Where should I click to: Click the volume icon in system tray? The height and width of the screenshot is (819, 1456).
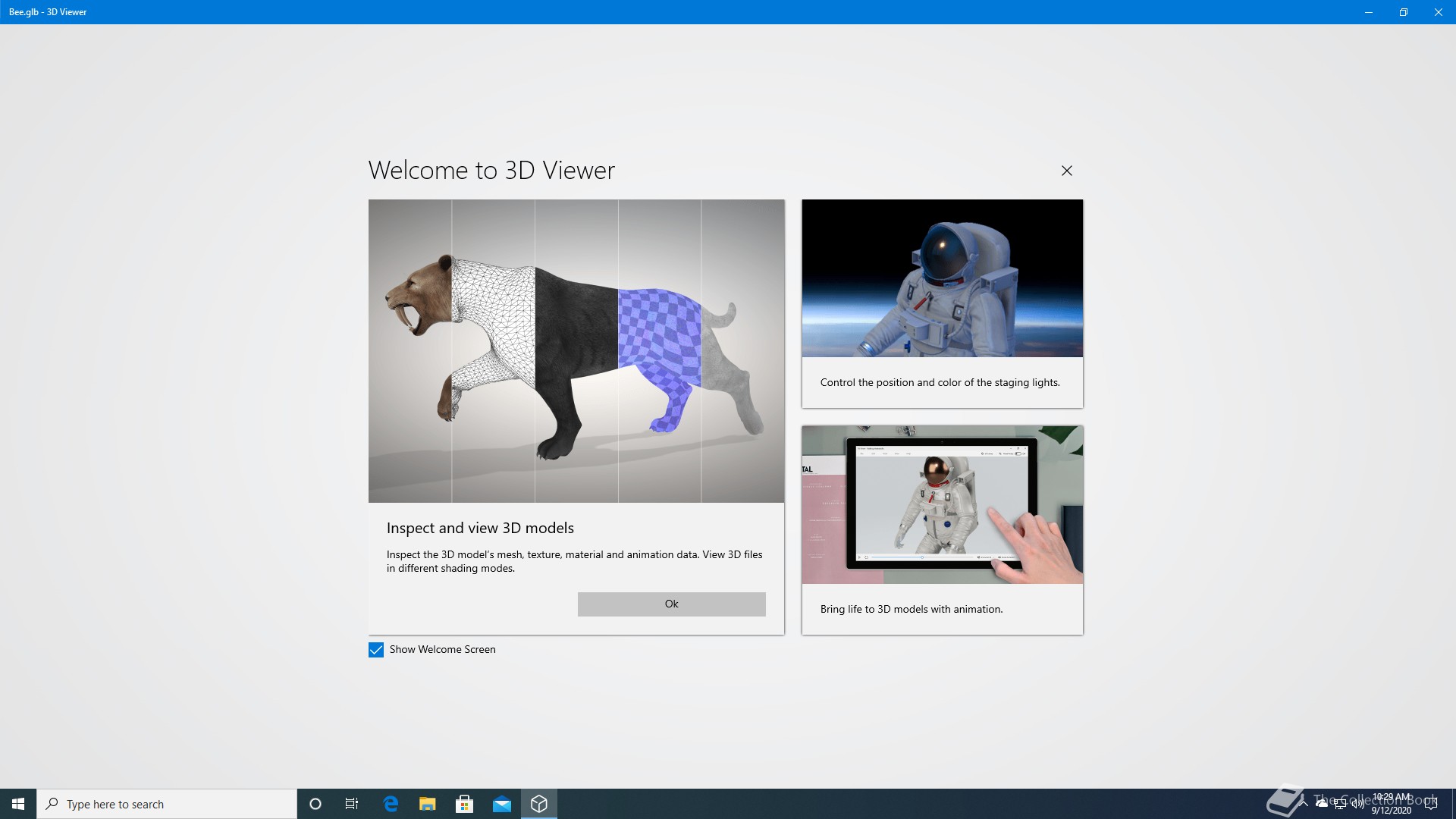[x=1357, y=803]
